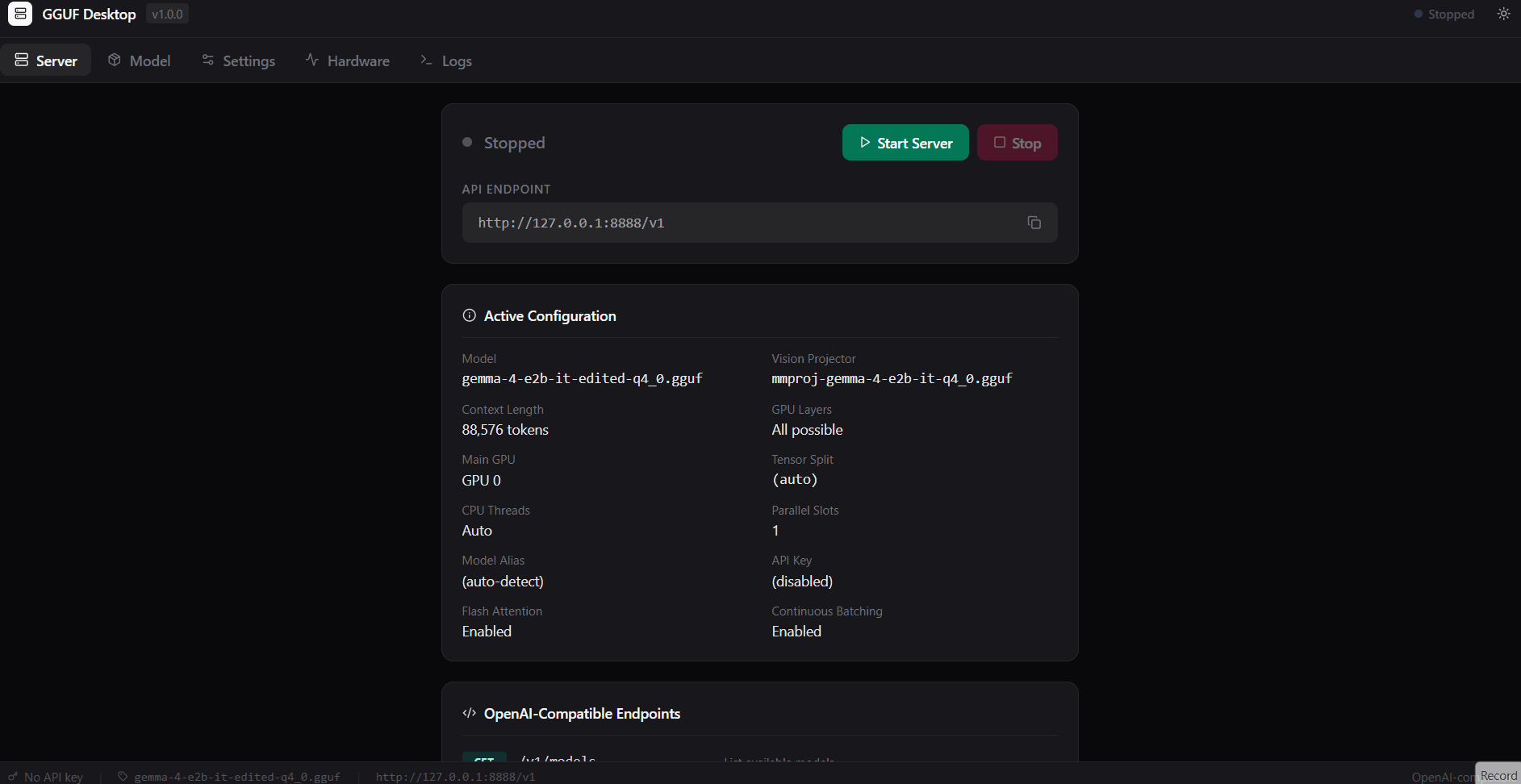Click the GET /v1/models endpoint row
The height and width of the screenshot is (784, 1521).
(x=759, y=758)
